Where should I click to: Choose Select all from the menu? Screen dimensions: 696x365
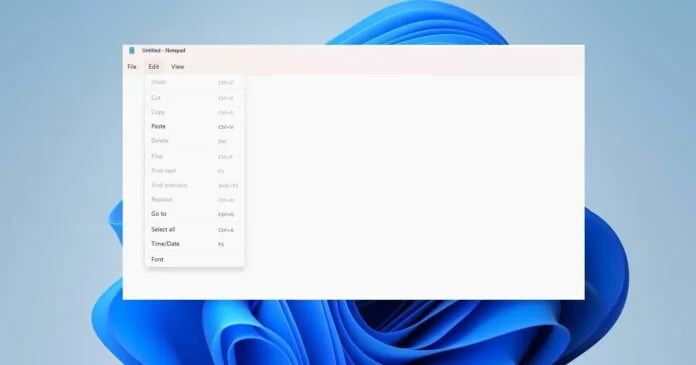[195, 230]
